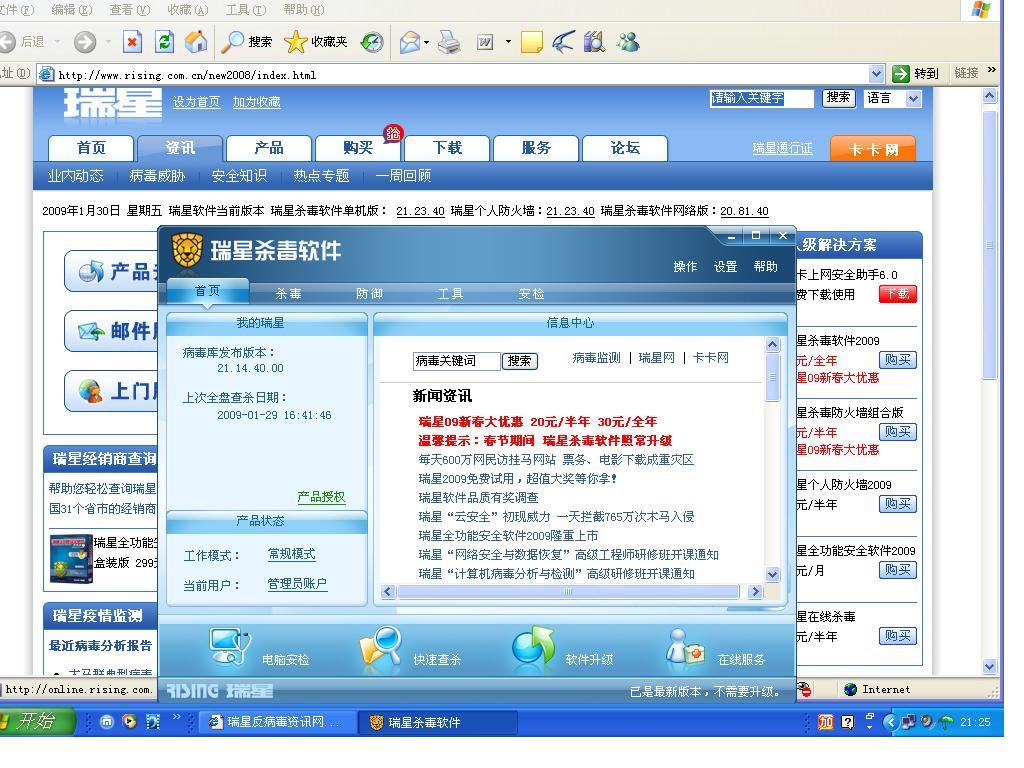Click the Messenger people icon in the toolbar

629,42
